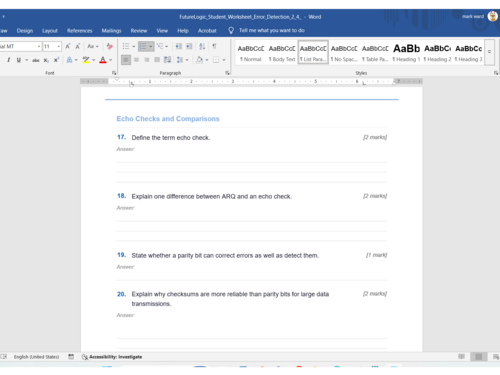Apply yellow text highlight color

[86, 60]
